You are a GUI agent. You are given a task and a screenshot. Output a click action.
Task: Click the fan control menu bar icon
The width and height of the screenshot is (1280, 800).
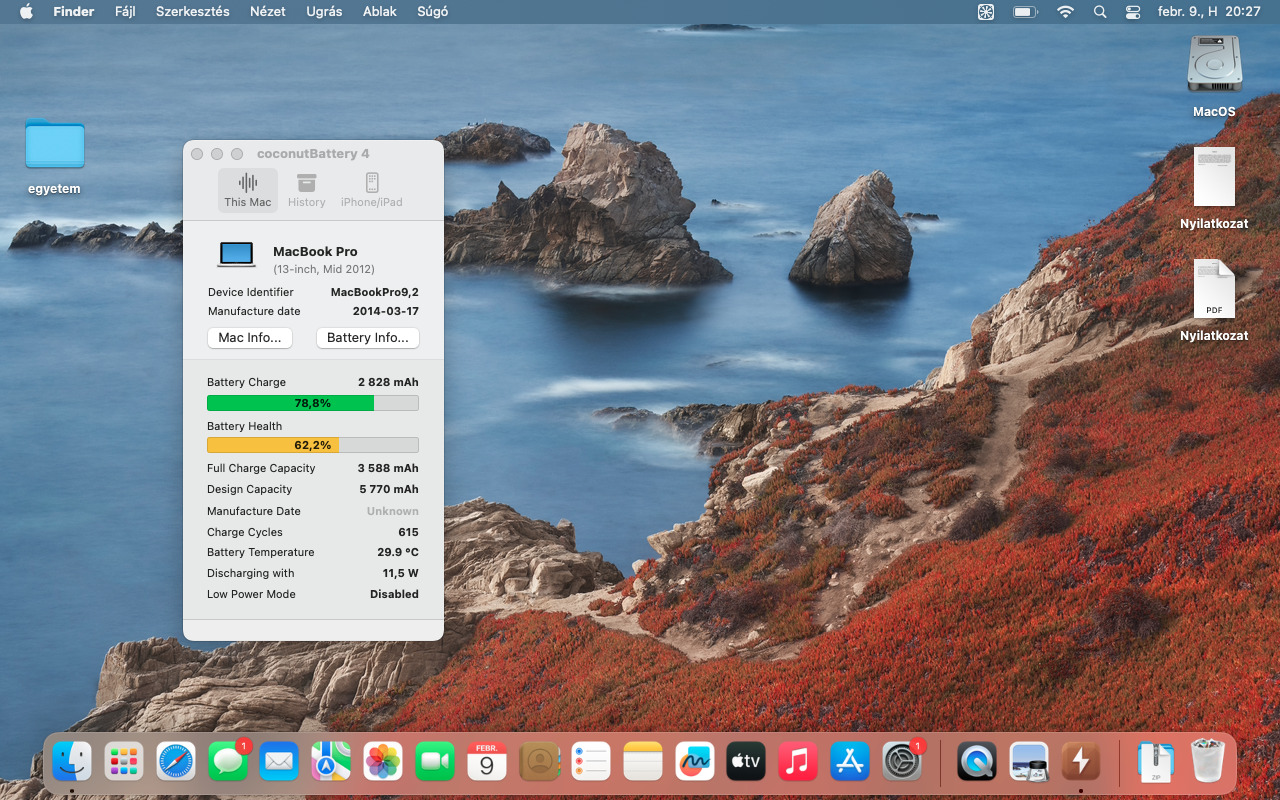[x=986, y=12]
